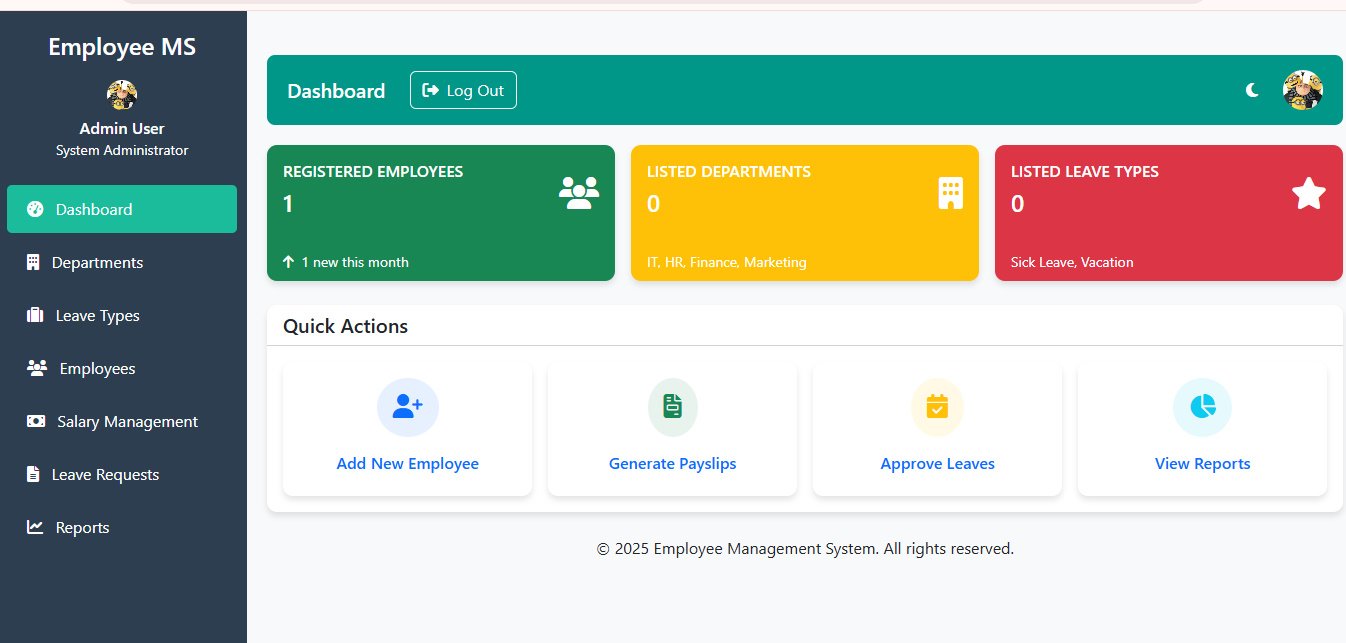The image size is (1346, 643).
Task: Click the Generate Payslips link text
Action: tap(672, 464)
